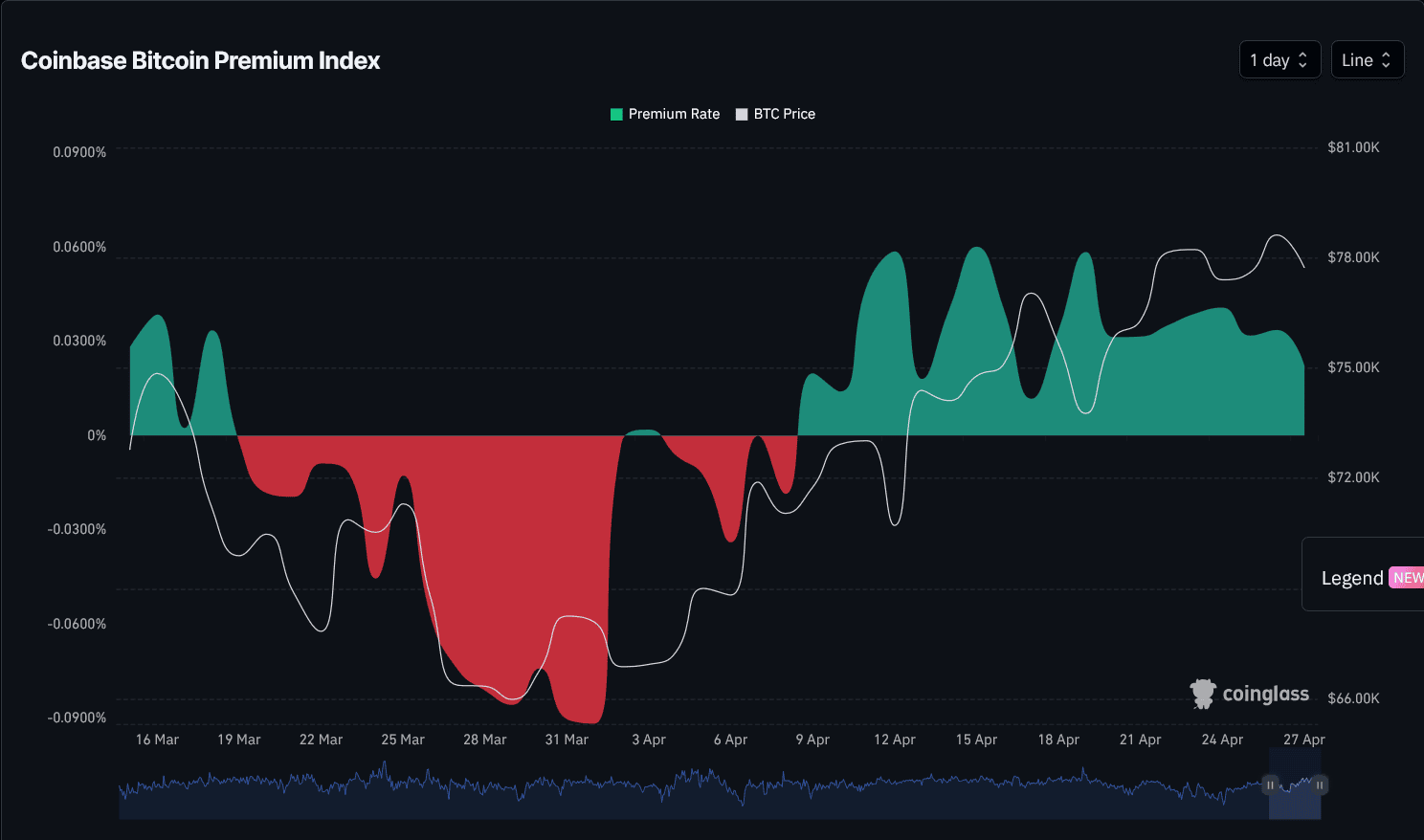Open the "1 day" interval dropdown
Screen dimensions: 1424x840
coord(1279,60)
